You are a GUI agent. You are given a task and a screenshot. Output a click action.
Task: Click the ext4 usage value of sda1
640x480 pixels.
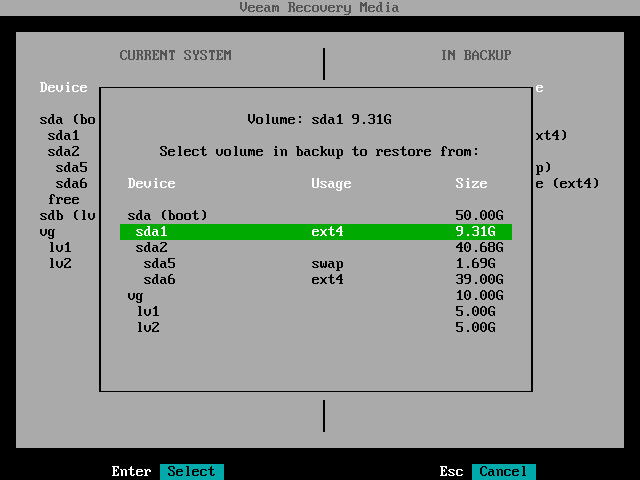(x=327, y=231)
